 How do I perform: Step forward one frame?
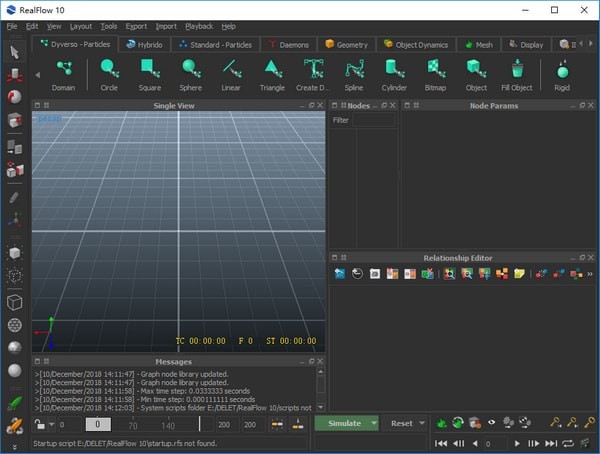coord(533,443)
